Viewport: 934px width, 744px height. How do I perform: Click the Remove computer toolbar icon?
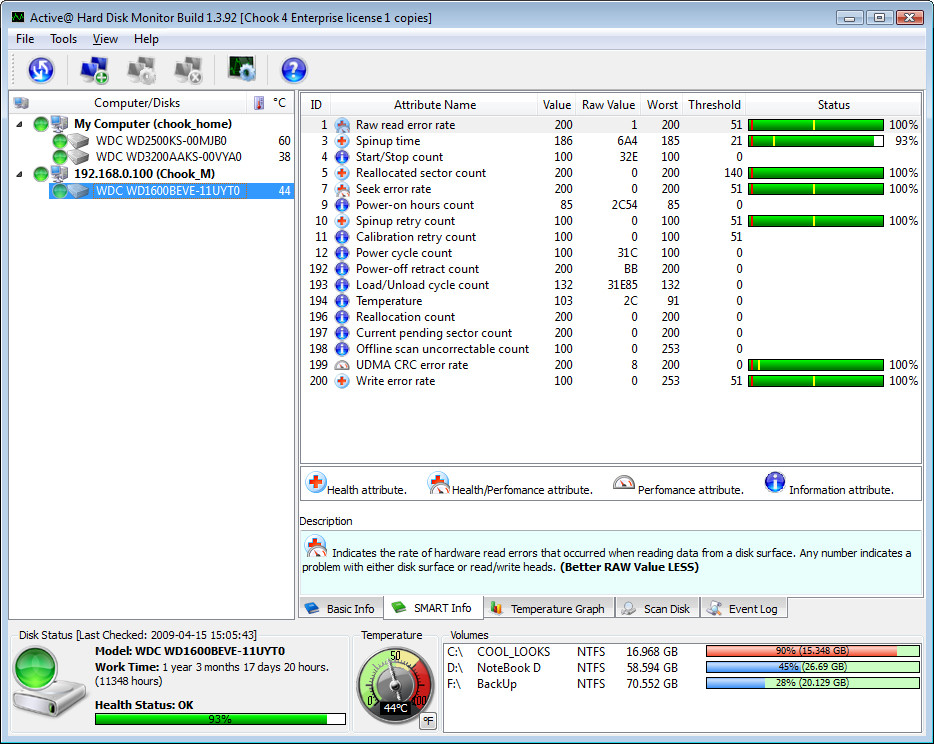(189, 70)
